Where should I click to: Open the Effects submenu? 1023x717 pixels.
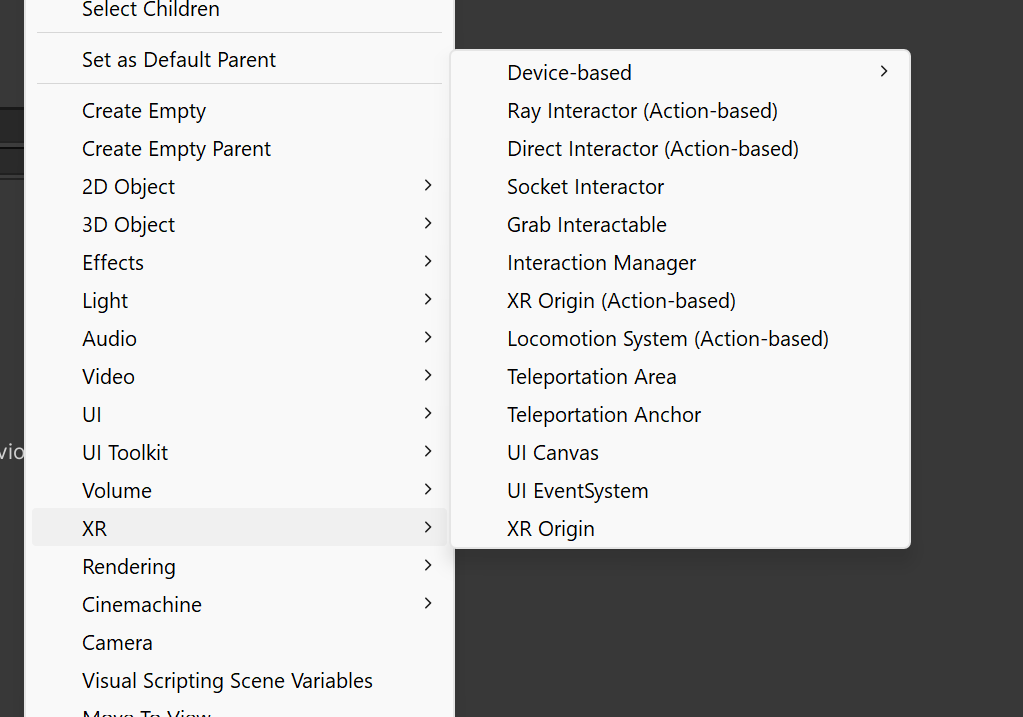tap(113, 263)
